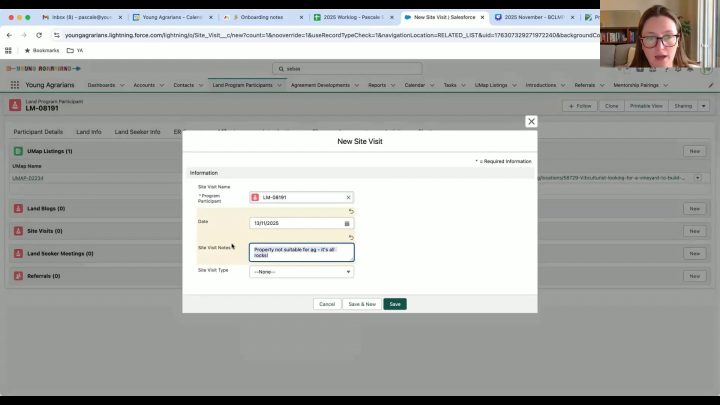
Task: Open the calendar date picker icon
Action: coord(347,224)
